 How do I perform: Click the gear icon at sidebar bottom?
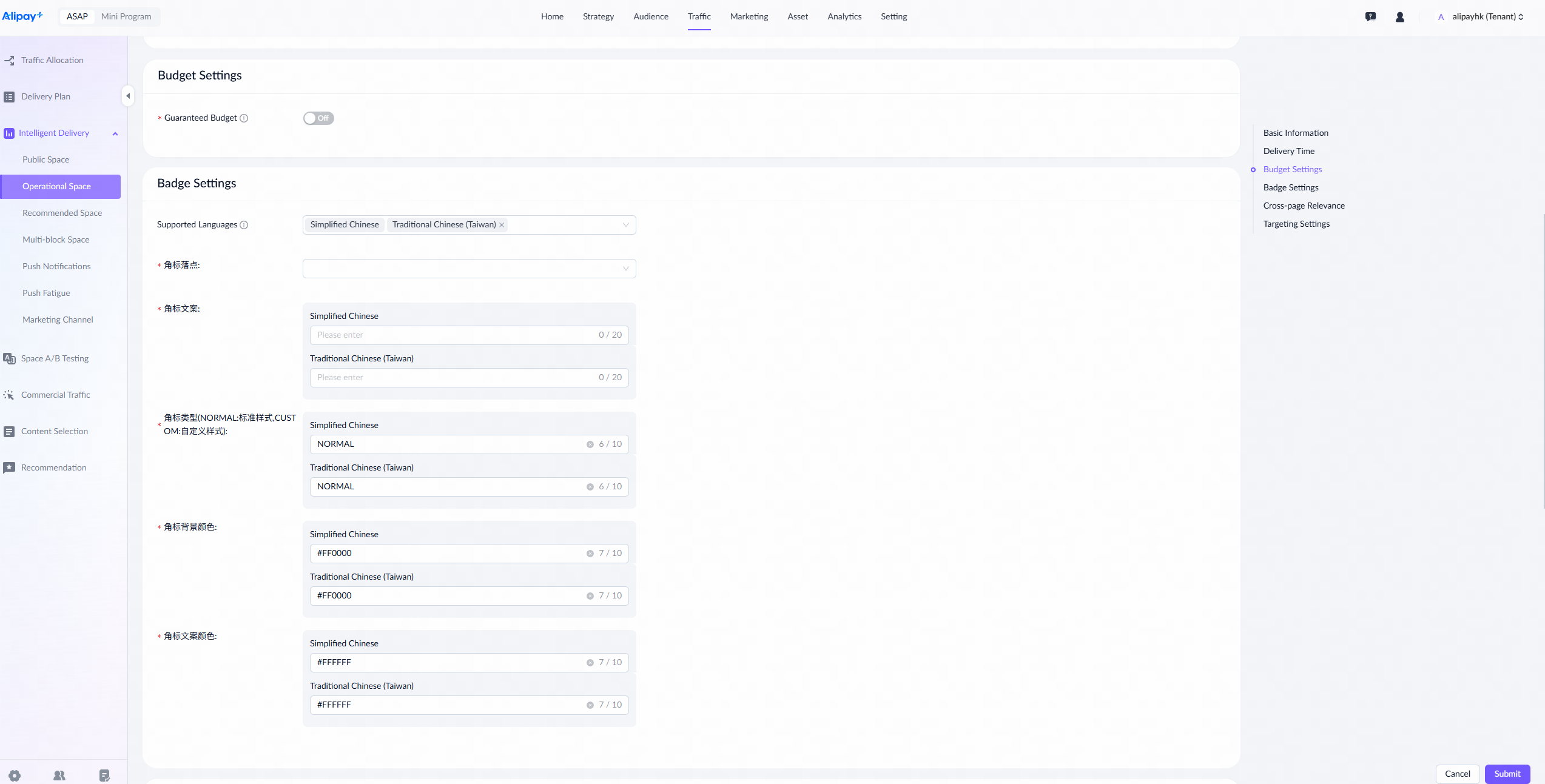click(x=15, y=775)
